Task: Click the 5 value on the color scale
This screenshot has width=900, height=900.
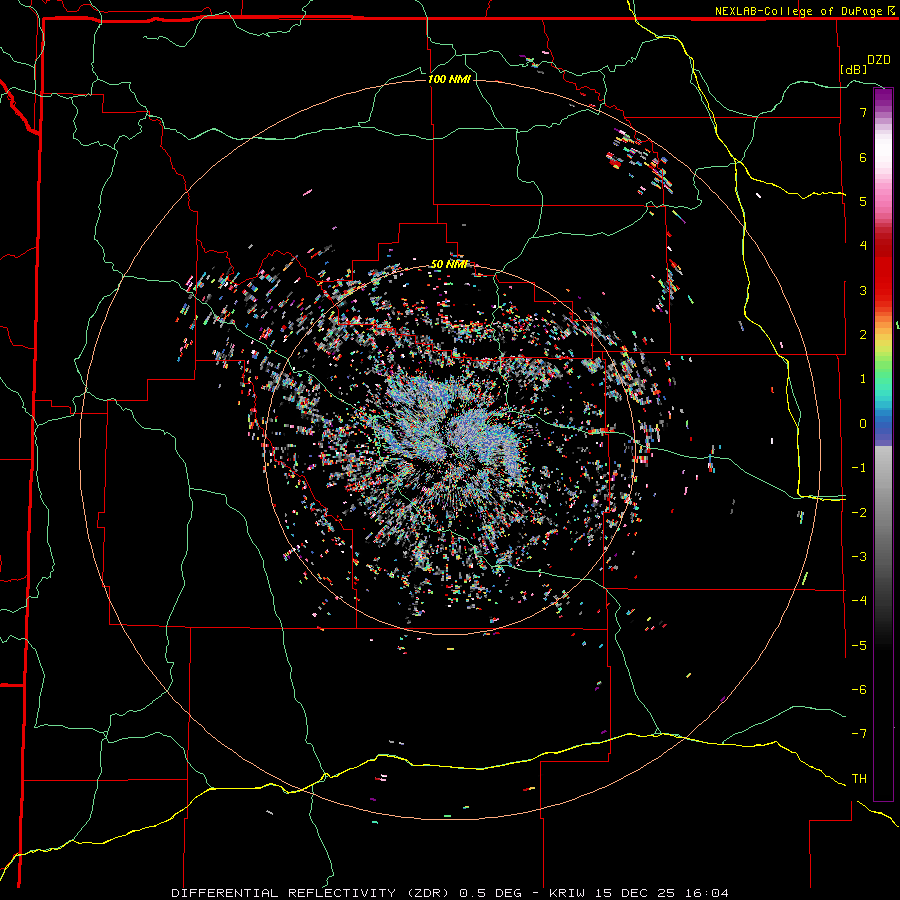Action: 863,201
